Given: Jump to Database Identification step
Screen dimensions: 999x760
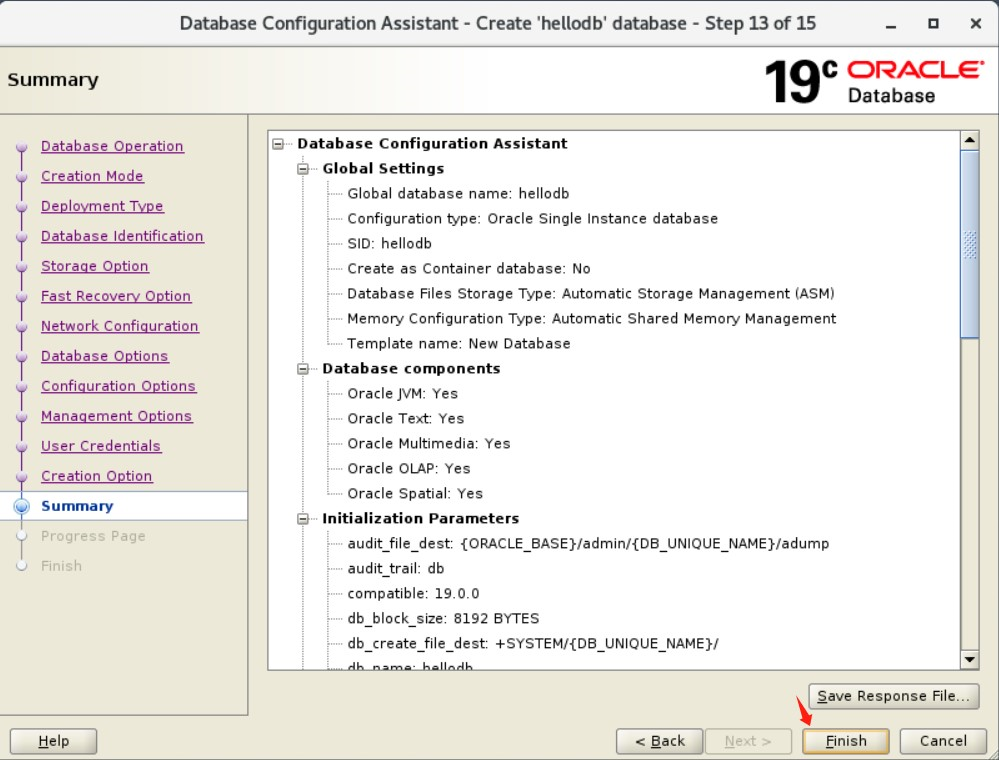Looking at the screenshot, I should (122, 236).
